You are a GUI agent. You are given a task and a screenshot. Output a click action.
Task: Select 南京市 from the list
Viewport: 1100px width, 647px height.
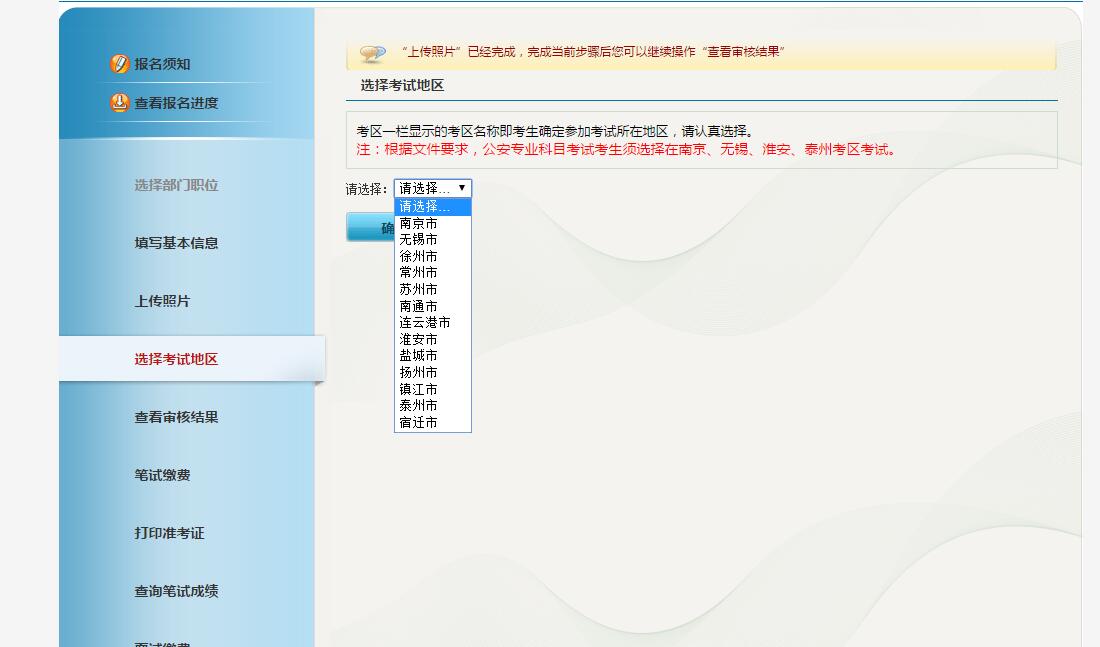pyautogui.click(x=433, y=223)
